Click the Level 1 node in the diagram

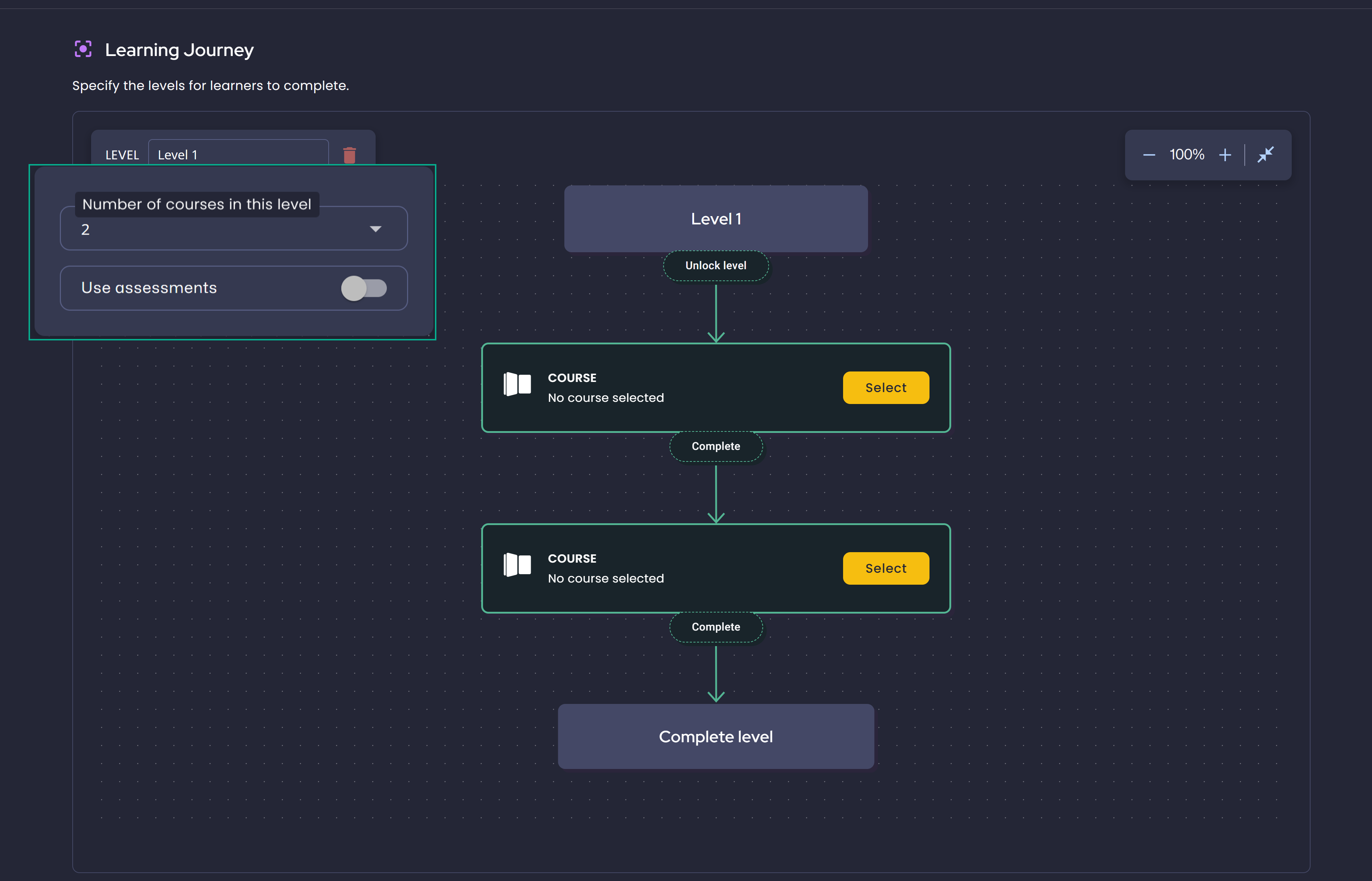[x=715, y=219]
